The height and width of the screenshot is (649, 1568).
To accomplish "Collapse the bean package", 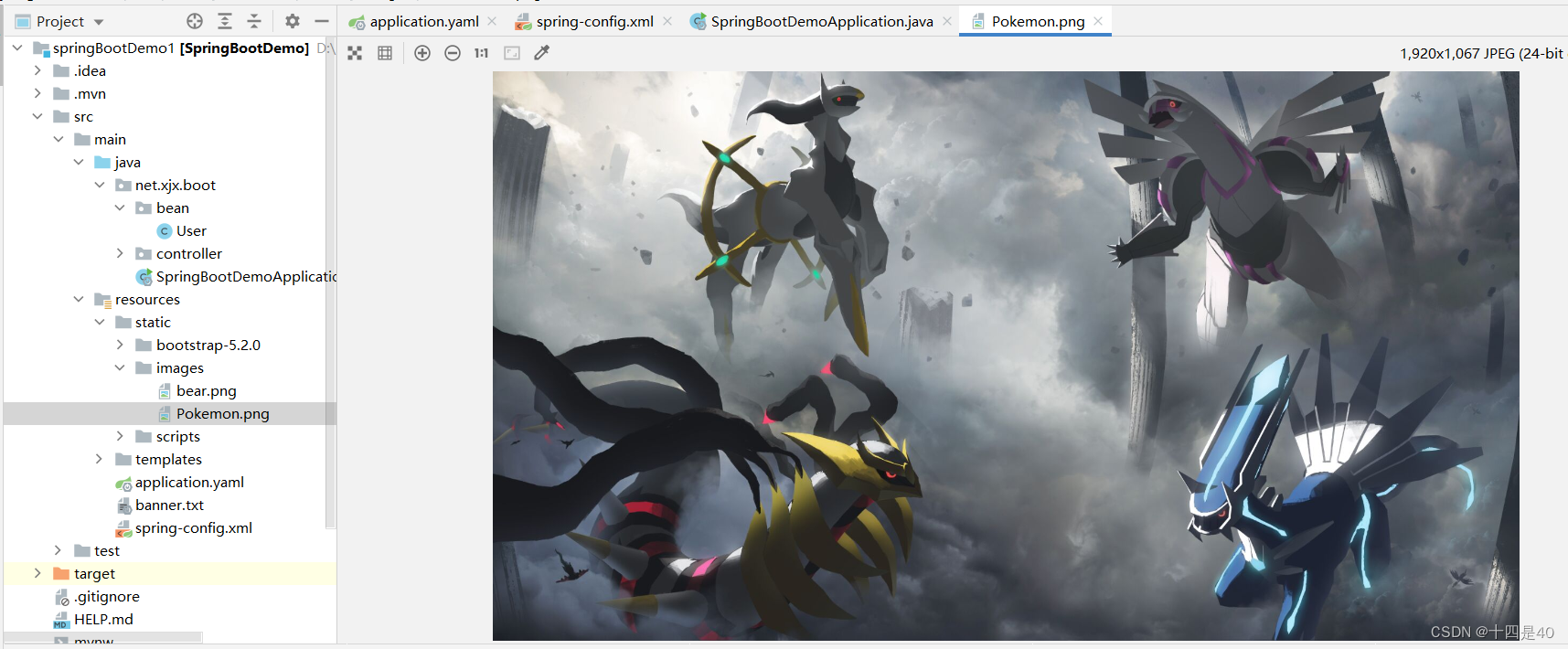I will tap(120, 207).
